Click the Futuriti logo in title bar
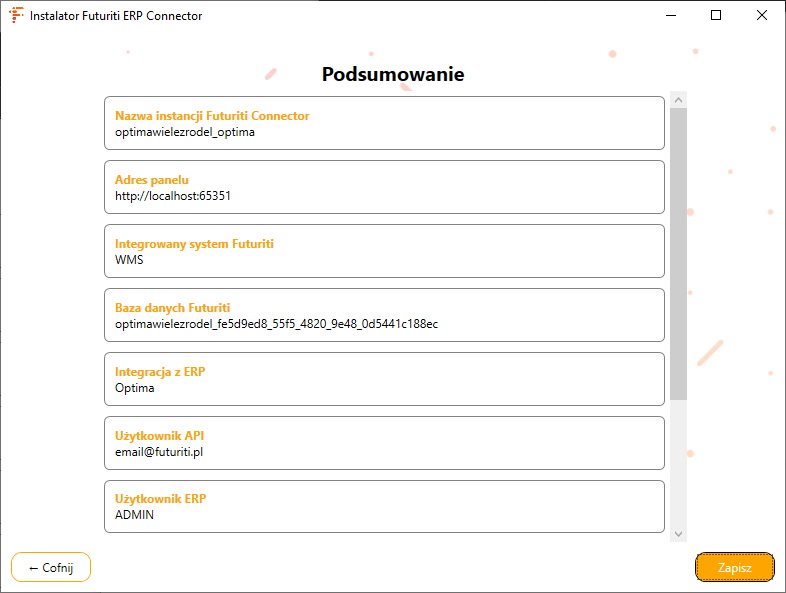The width and height of the screenshot is (786, 593). [x=16, y=16]
